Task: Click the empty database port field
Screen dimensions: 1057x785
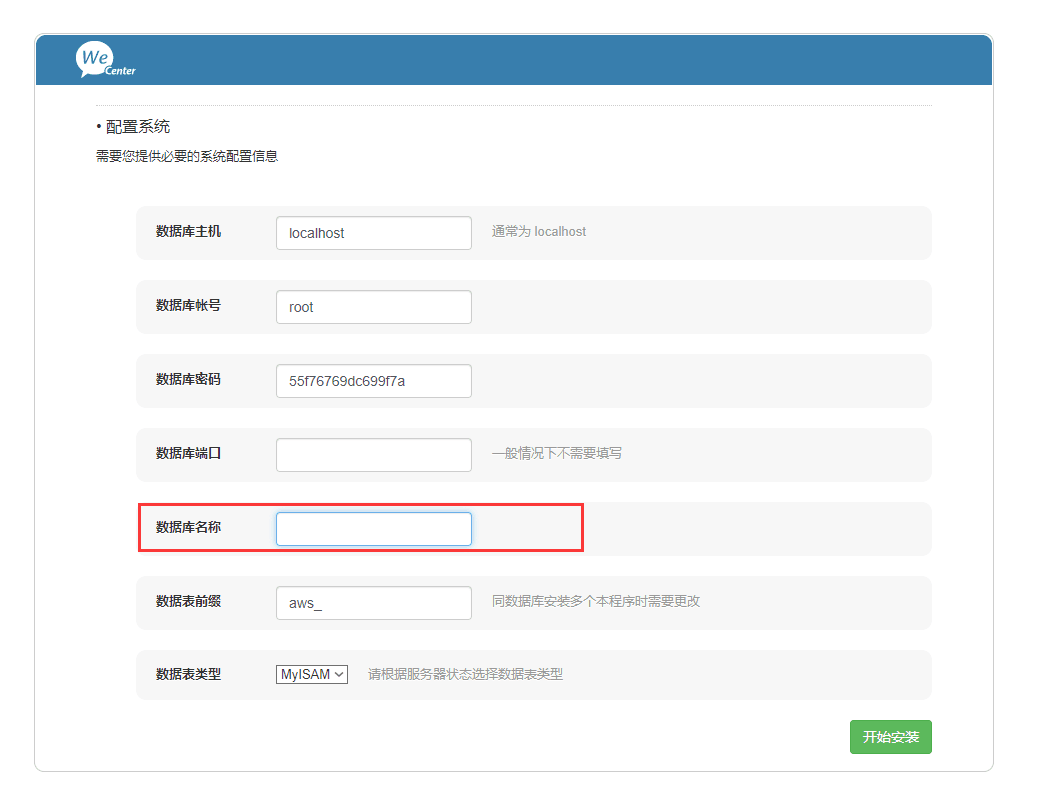Action: click(x=373, y=455)
